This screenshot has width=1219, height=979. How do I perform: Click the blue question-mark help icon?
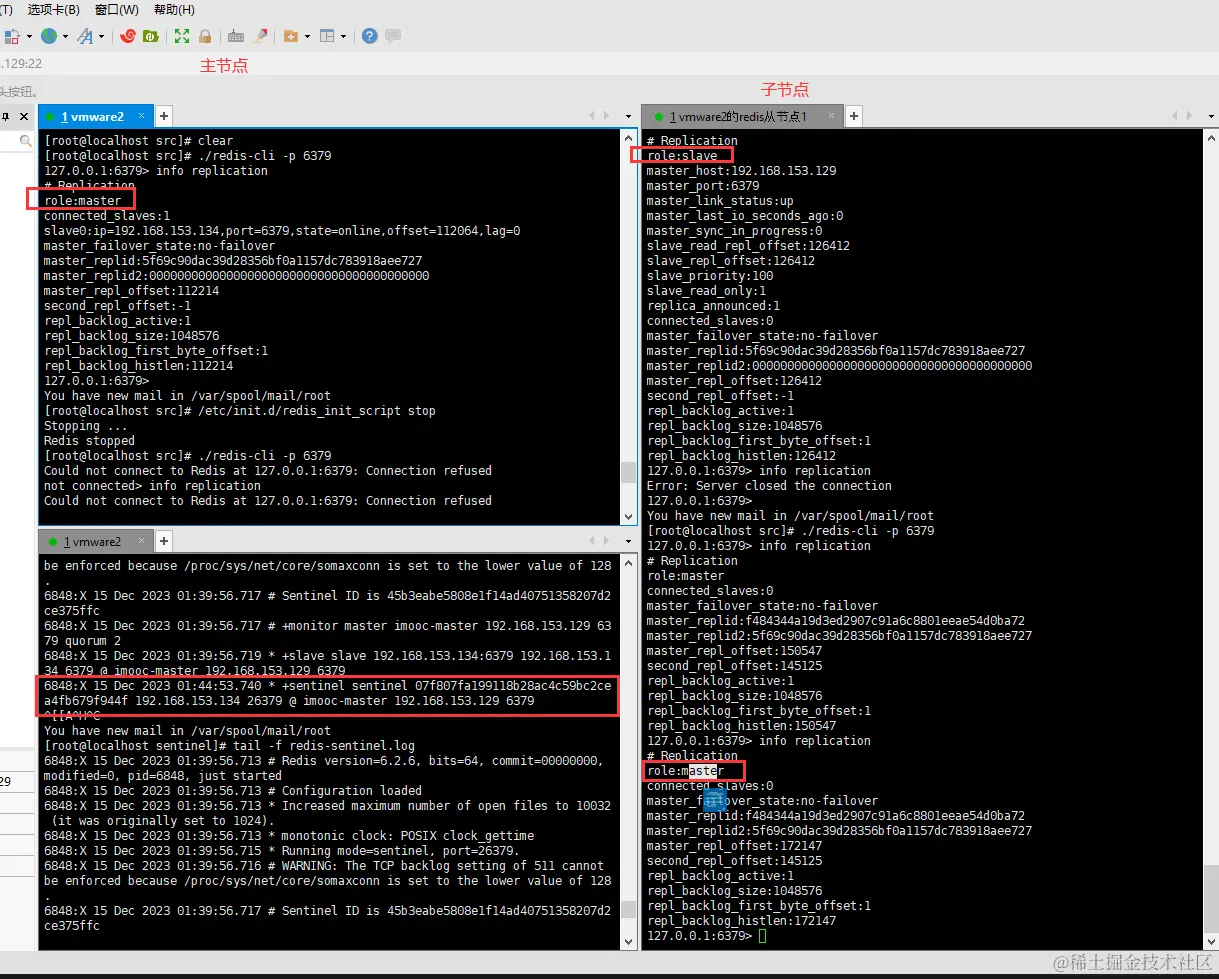pos(370,36)
